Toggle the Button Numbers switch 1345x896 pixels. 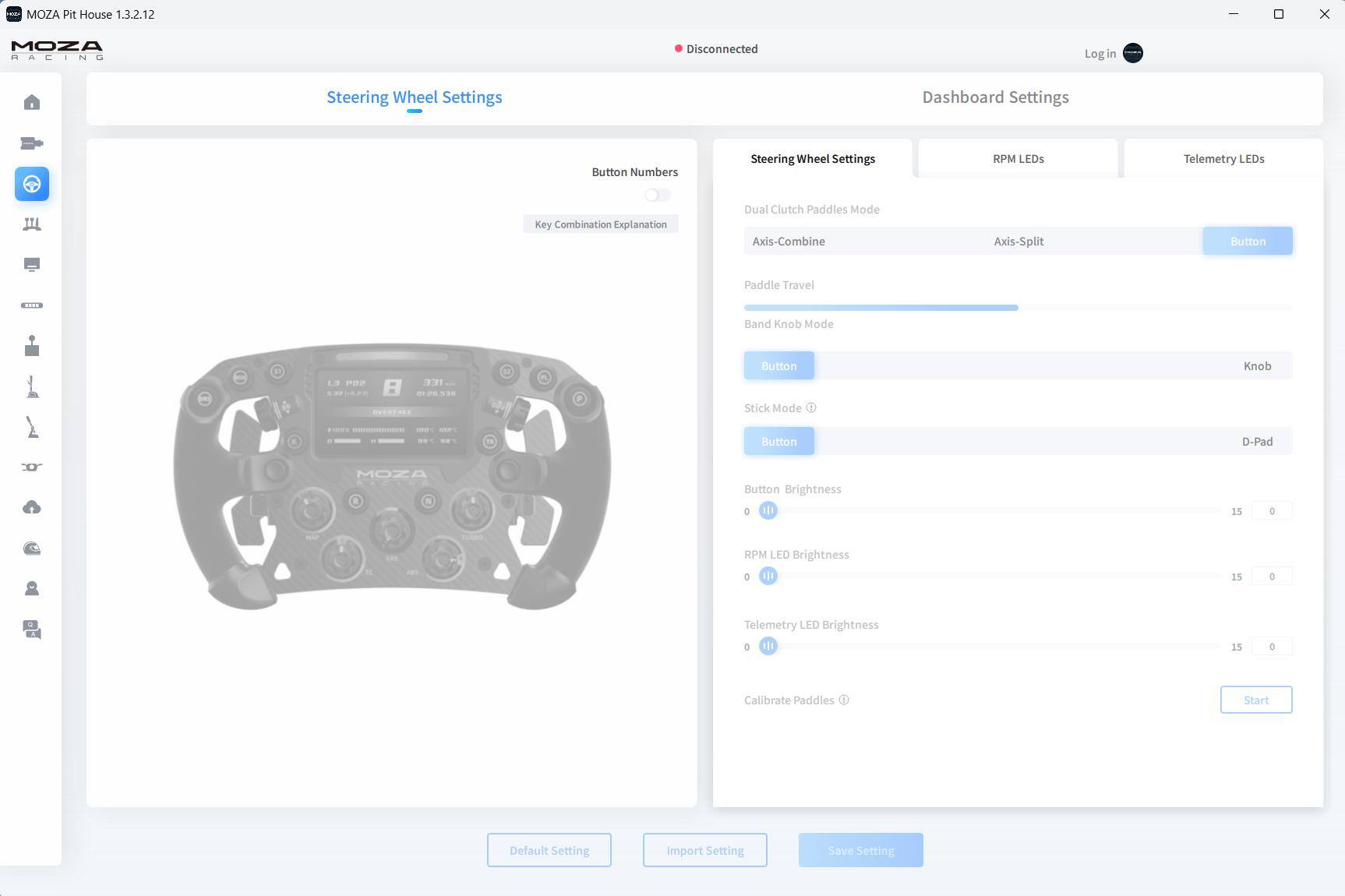[657, 195]
